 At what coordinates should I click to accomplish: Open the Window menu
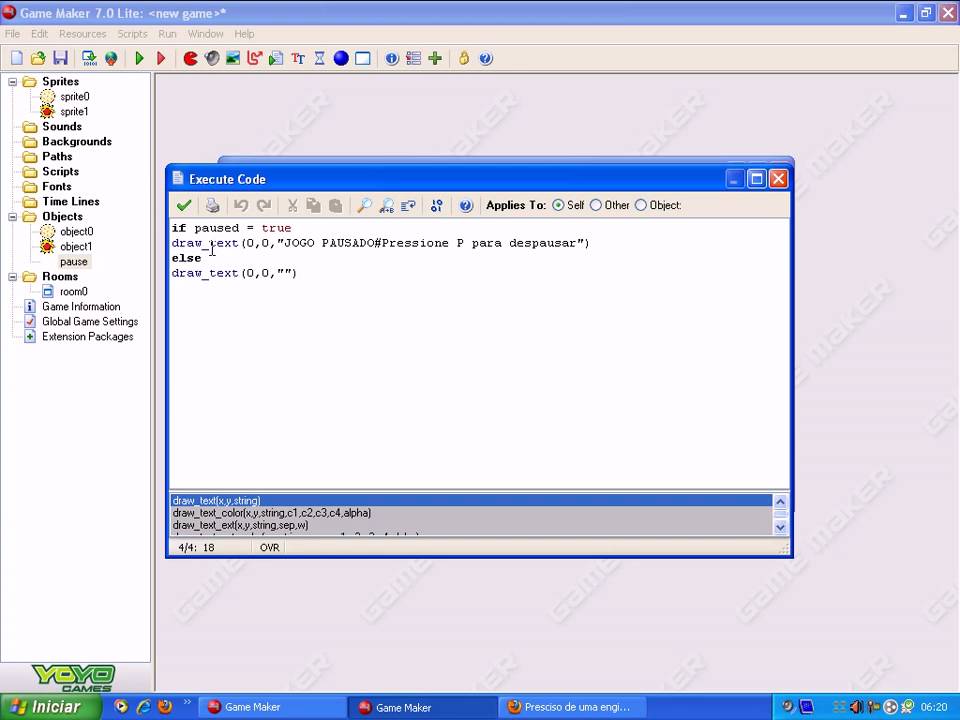point(205,34)
